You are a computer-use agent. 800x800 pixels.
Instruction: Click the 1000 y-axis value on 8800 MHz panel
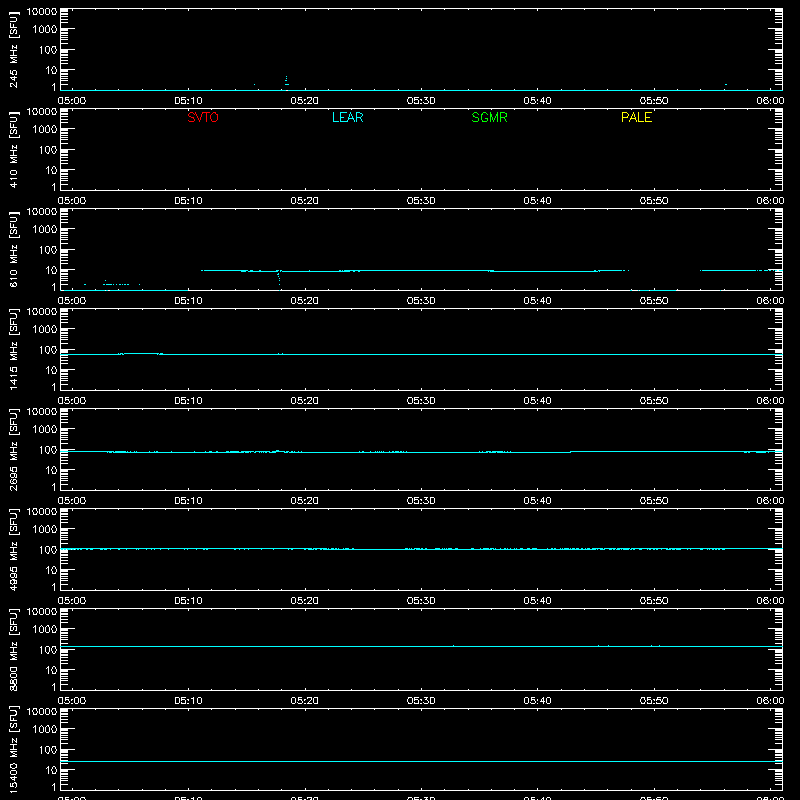pos(45,630)
